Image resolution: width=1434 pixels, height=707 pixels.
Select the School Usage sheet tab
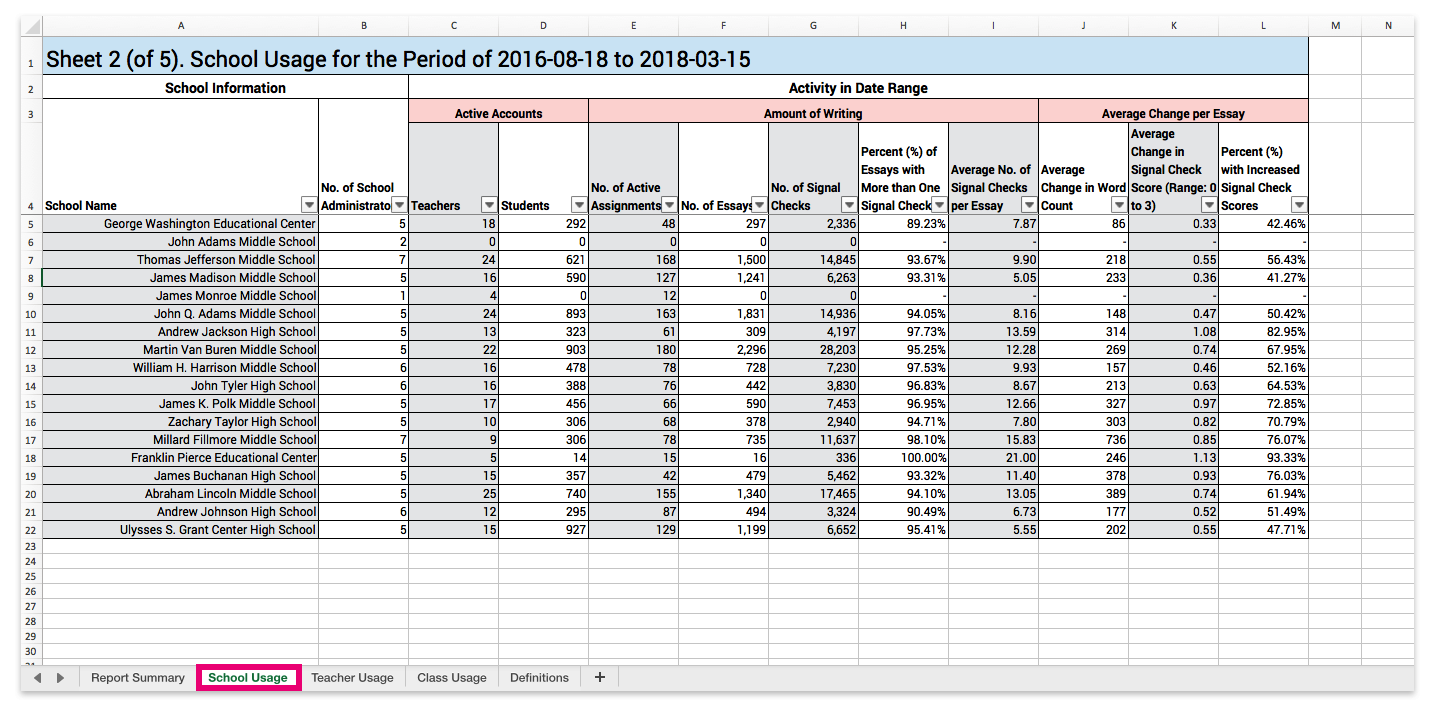[x=248, y=678]
